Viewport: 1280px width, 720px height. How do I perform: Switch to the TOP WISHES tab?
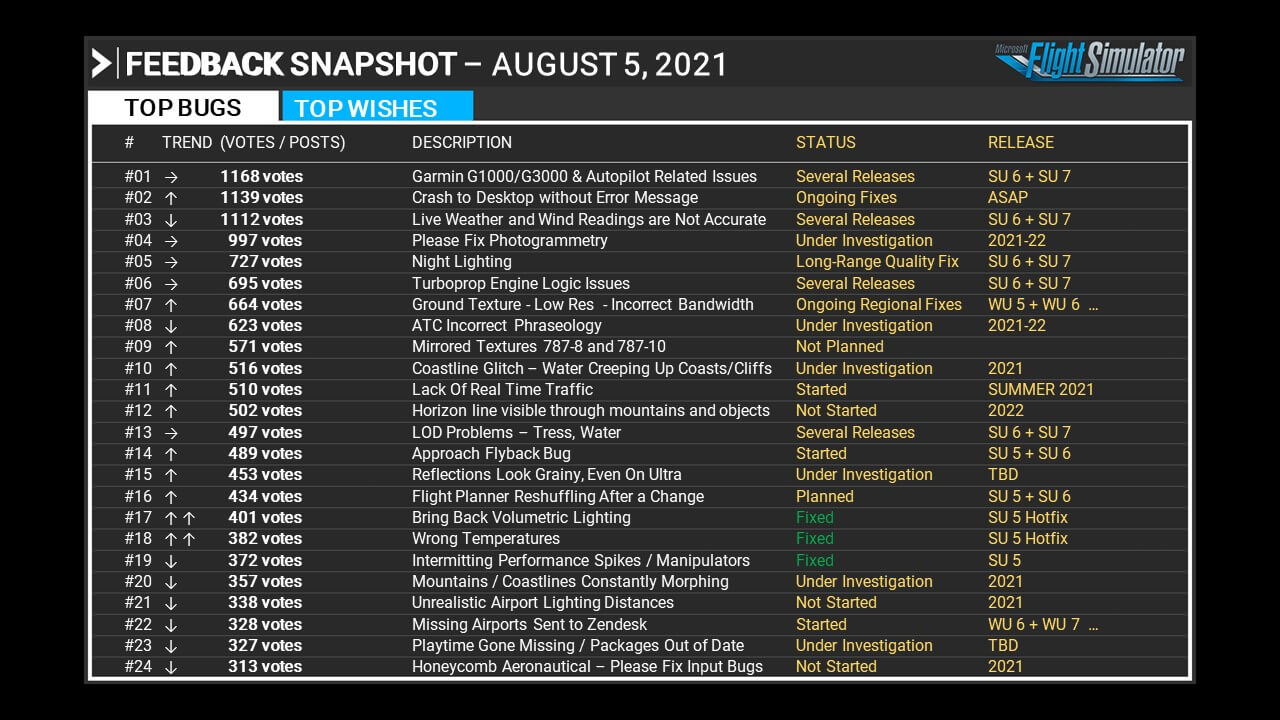coord(377,107)
